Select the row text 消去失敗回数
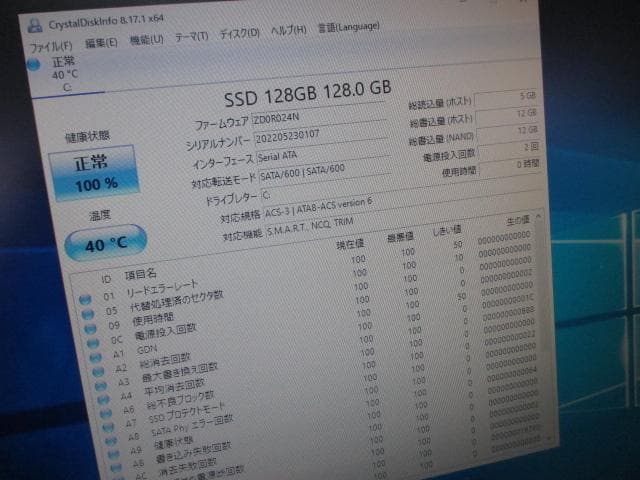640x480 pixels. 188,467
